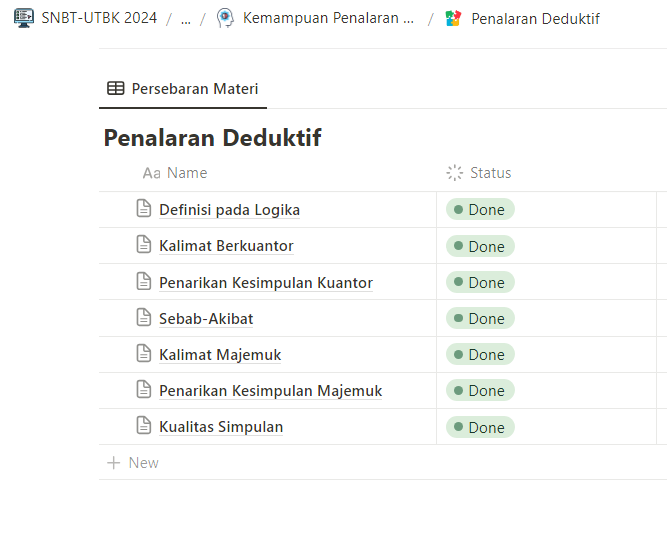The width and height of the screenshot is (667, 533).
Task: Click page icon of Kalimat Majemuk
Action: pos(144,353)
